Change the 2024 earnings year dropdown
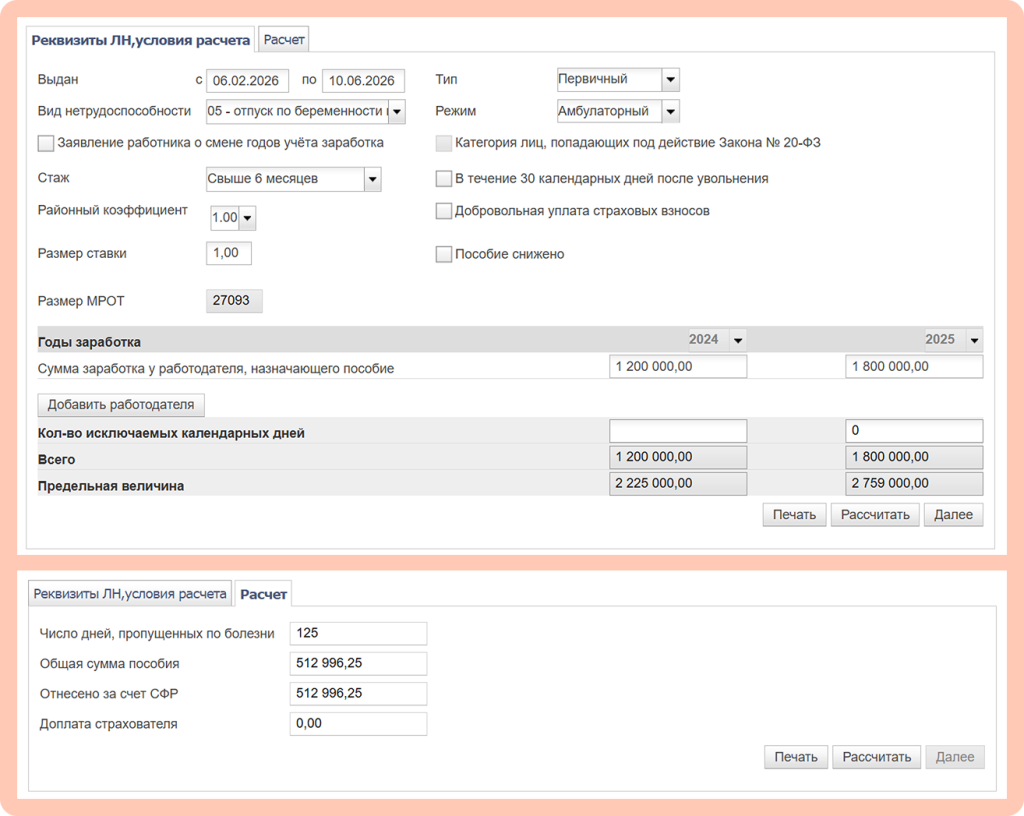This screenshot has height=816, width=1024. [737, 340]
